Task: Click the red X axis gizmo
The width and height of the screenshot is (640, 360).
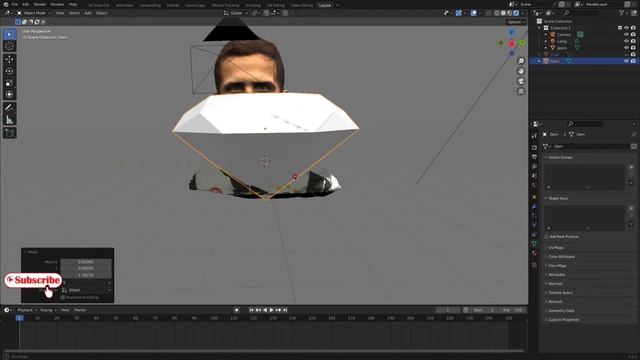Action: (512, 44)
